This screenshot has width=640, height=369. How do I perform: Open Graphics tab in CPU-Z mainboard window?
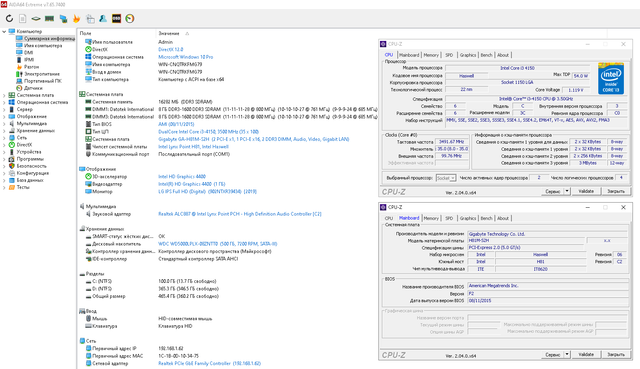tap(468, 218)
